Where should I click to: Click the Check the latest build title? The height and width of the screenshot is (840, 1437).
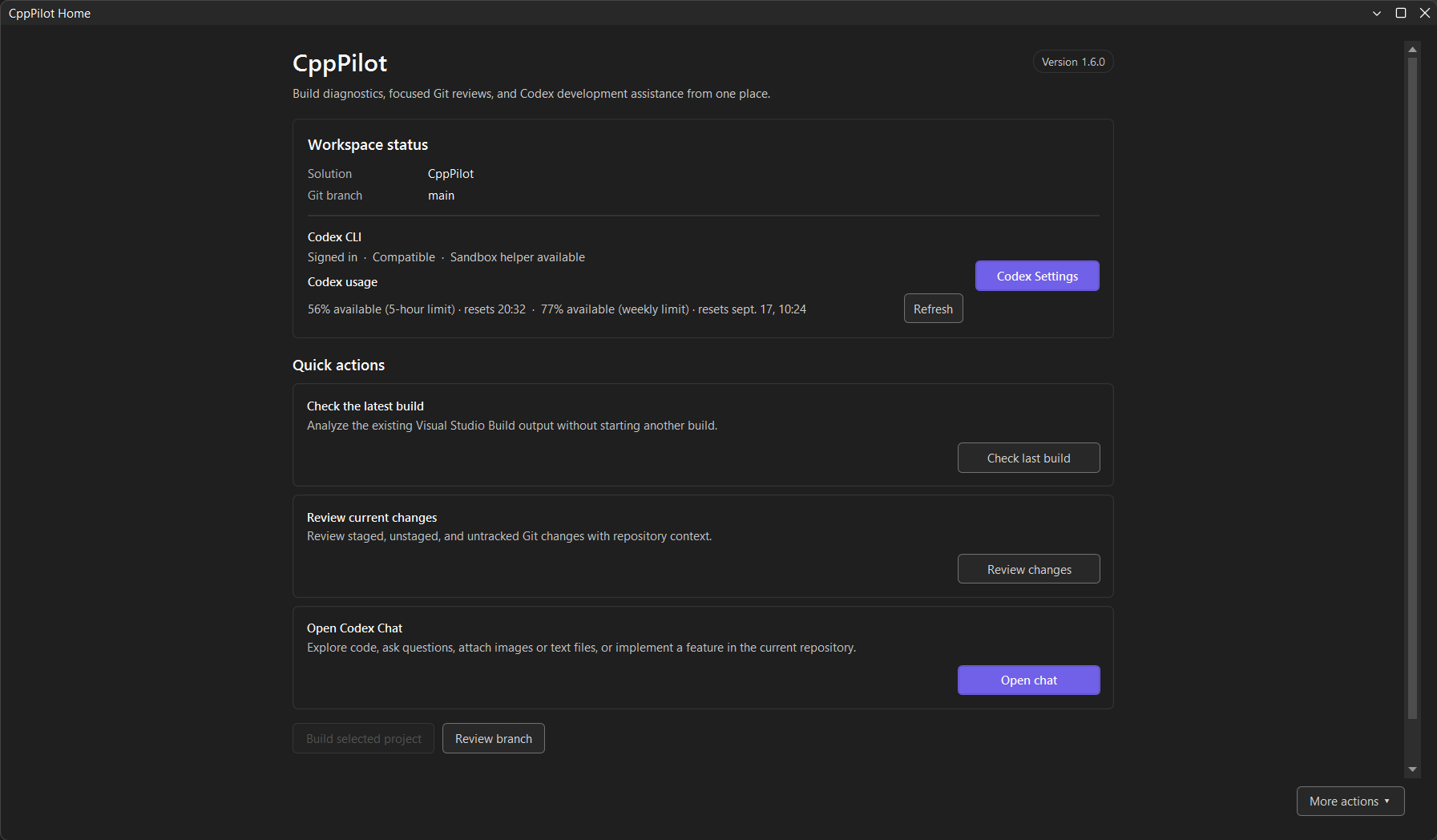point(365,406)
